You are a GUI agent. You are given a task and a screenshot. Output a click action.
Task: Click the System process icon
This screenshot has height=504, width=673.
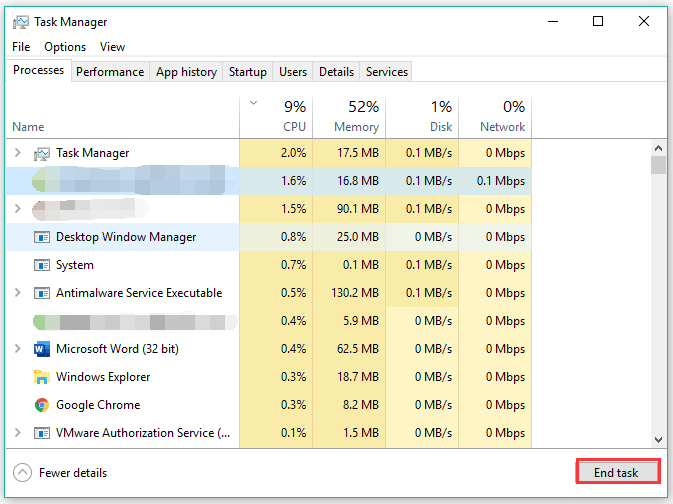tap(42, 265)
